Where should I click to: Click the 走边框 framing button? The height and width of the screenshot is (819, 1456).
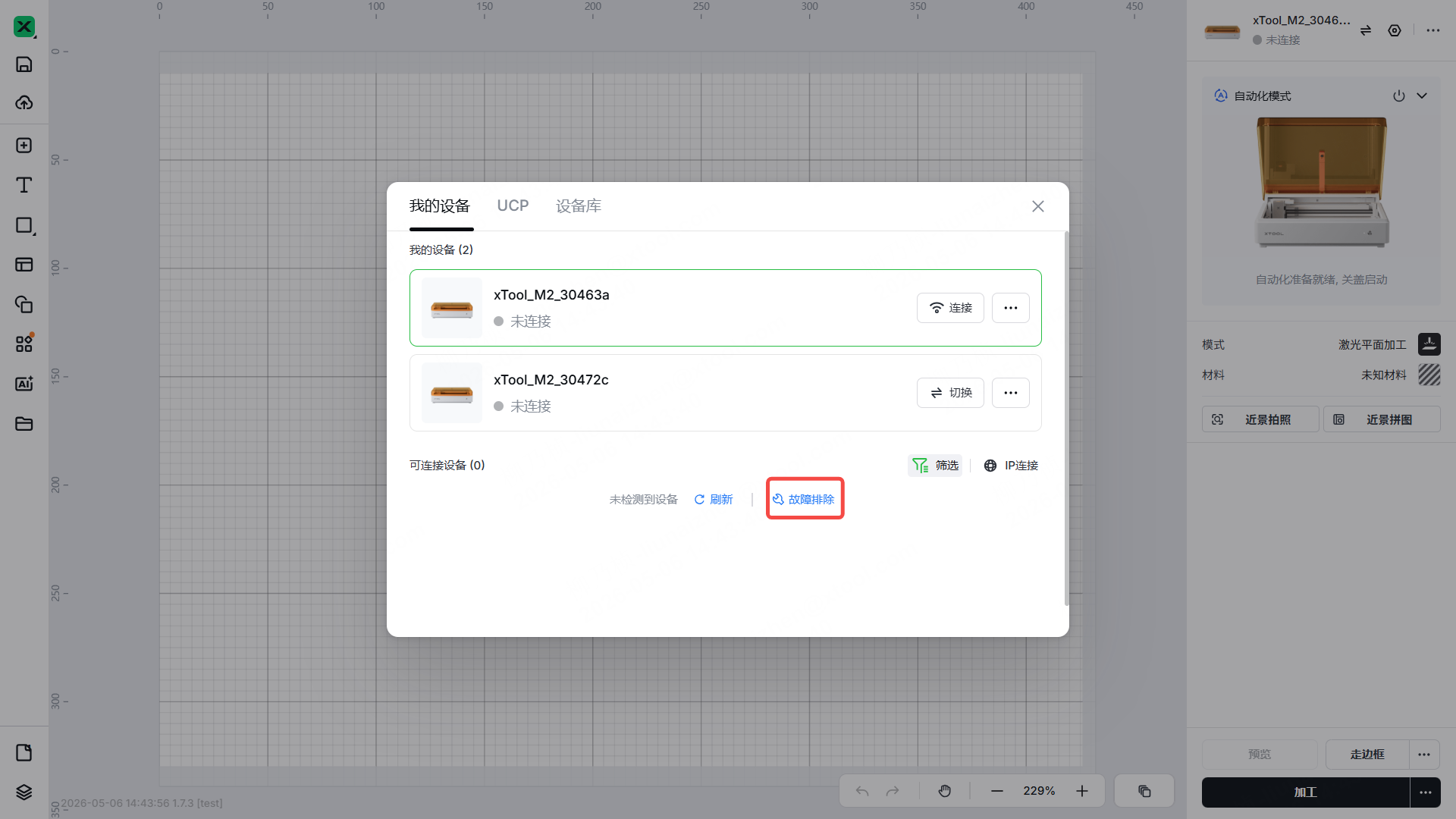pos(1367,755)
